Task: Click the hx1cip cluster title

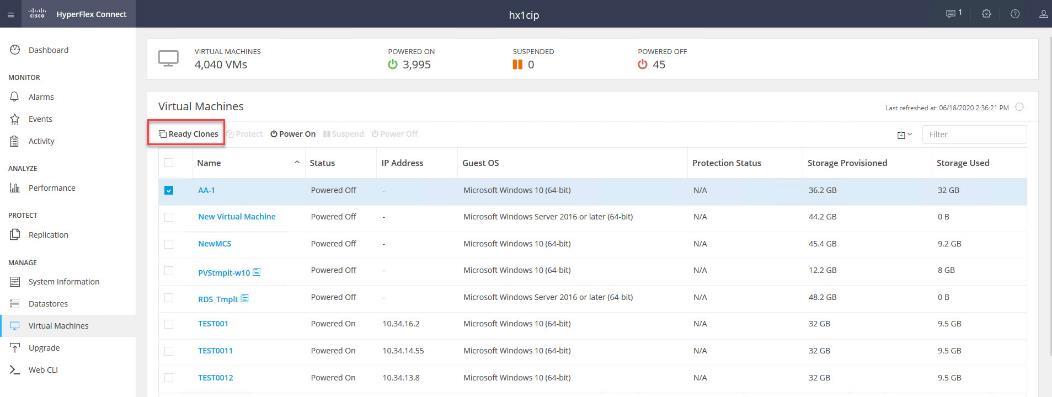Action: (524, 15)
